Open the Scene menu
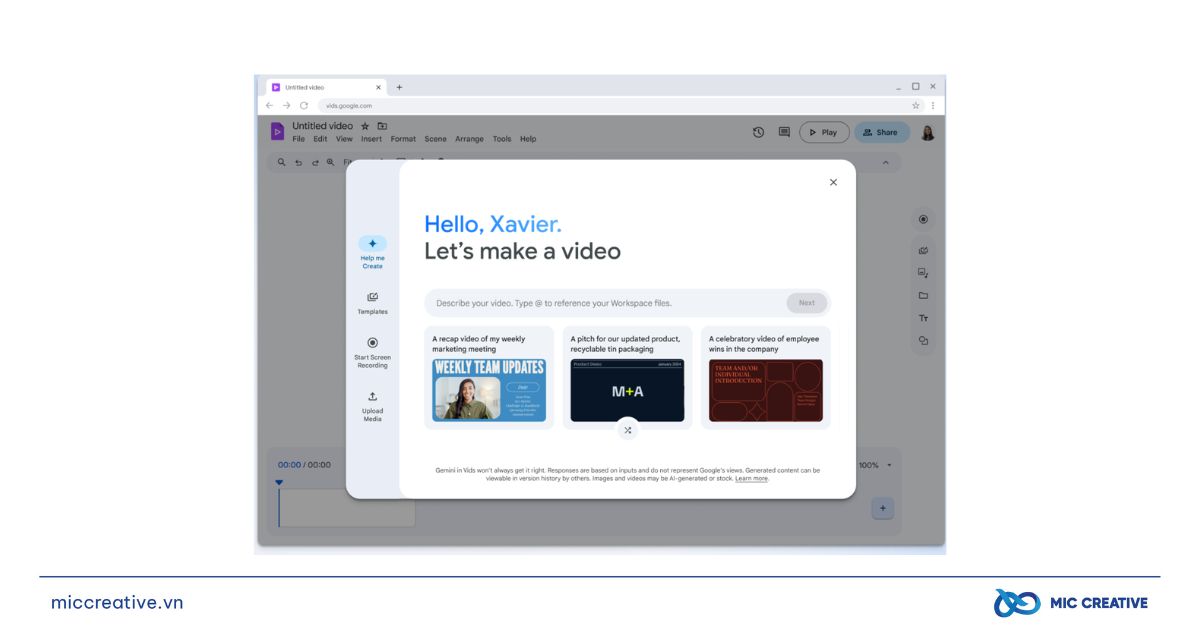 [435, 139]
